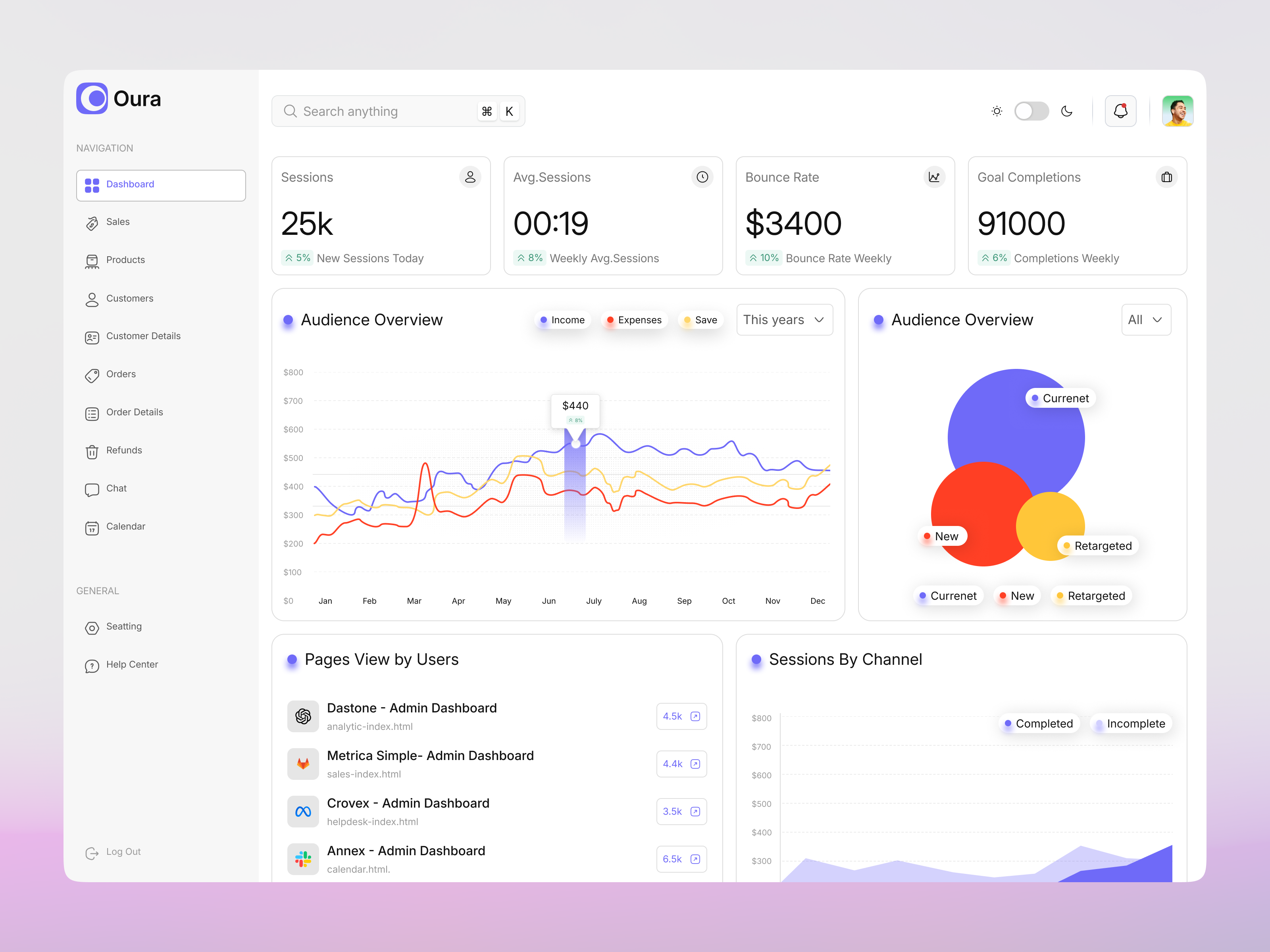Image resolution: width=1270 pixels, height=952 pixels.
Task: Open the 'This years' dropdown
Action: click(784, 320)
